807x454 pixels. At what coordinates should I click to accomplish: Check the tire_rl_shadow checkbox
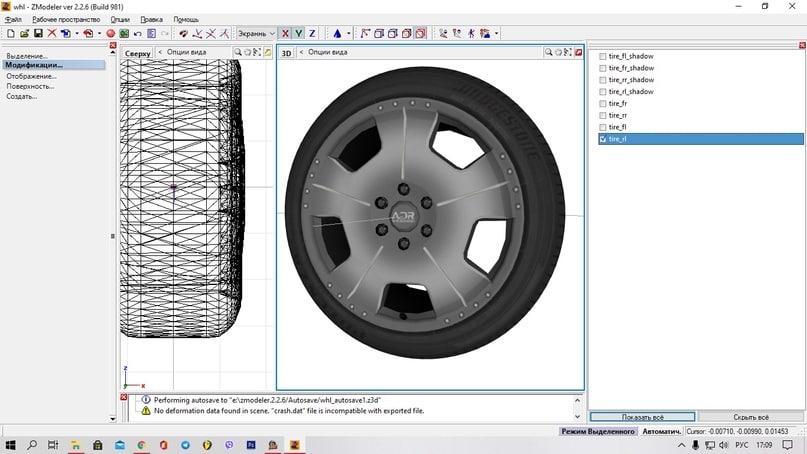pos(603,92)
